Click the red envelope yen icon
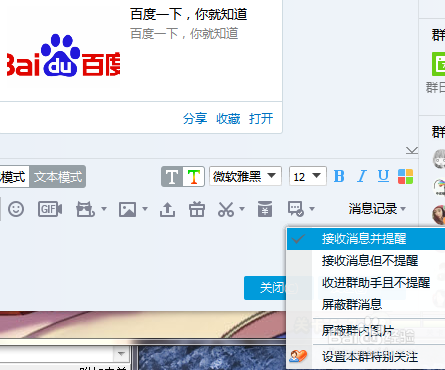The height and width of the screenshot is (370, 445). [x=265, y=209]
